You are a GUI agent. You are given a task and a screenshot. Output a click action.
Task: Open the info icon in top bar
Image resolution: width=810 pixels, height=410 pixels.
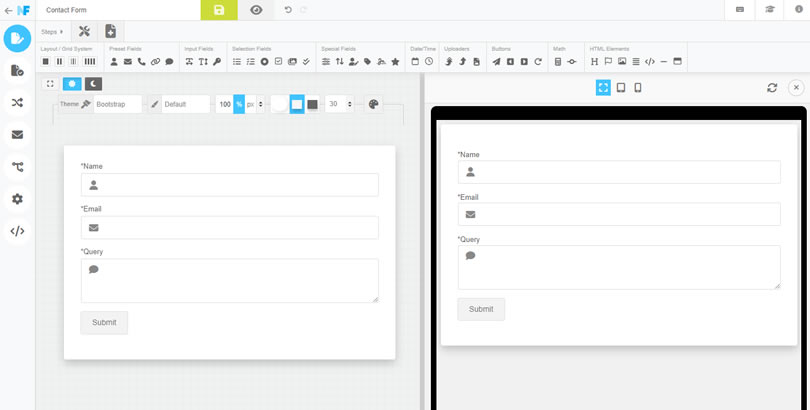799,10
